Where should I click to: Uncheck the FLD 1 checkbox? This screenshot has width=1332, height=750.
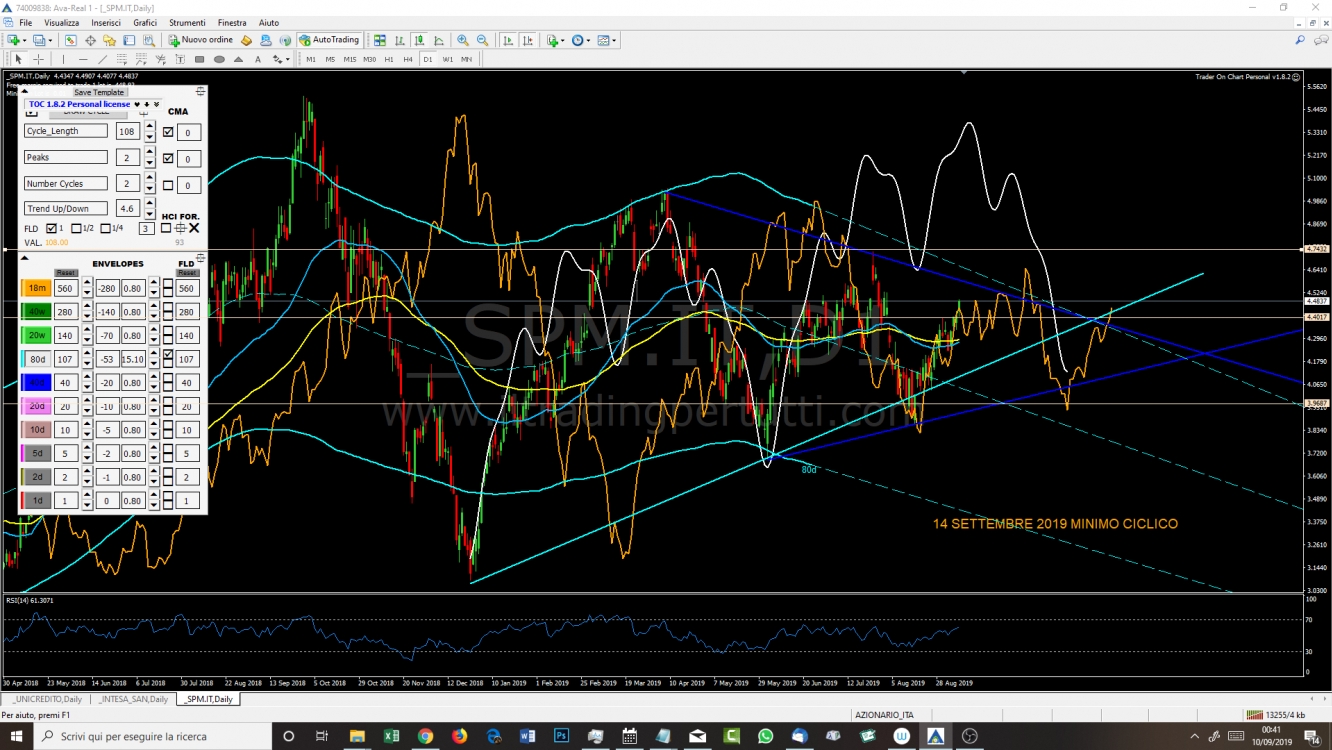pyautogui.click(x=51, y=229)
